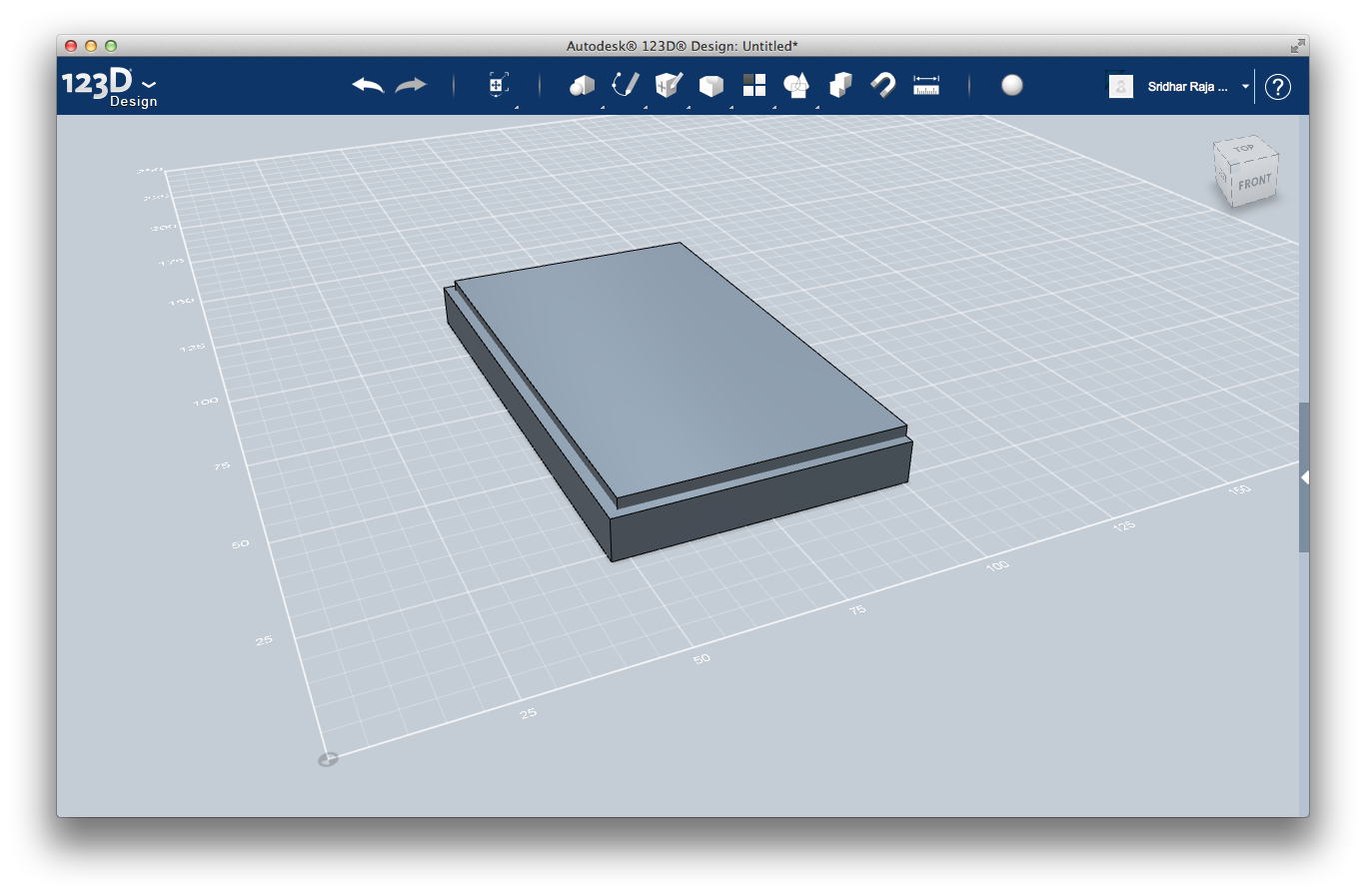
Task: Open the Transform tool
Action: click(498, 85)
